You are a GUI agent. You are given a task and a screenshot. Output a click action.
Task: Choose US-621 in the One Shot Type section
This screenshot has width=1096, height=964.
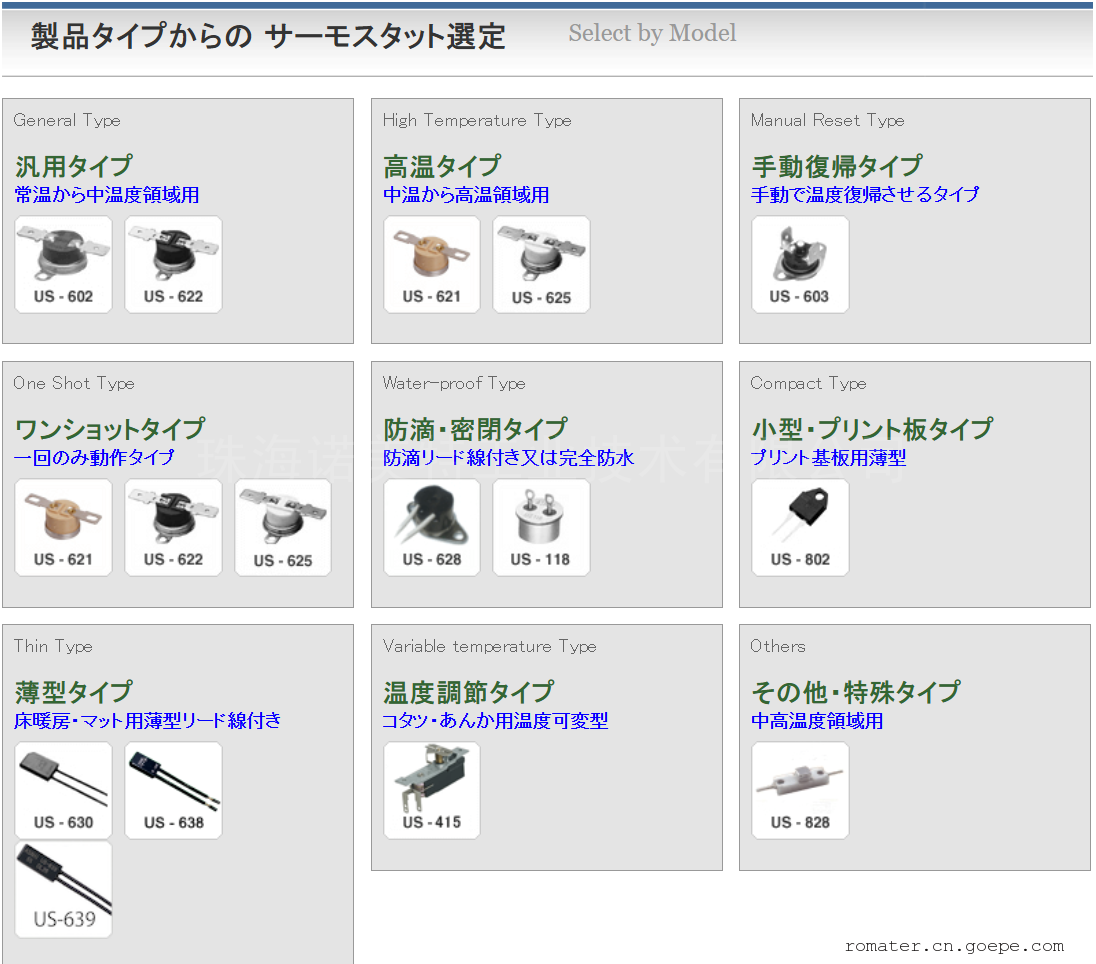(63, 527)
